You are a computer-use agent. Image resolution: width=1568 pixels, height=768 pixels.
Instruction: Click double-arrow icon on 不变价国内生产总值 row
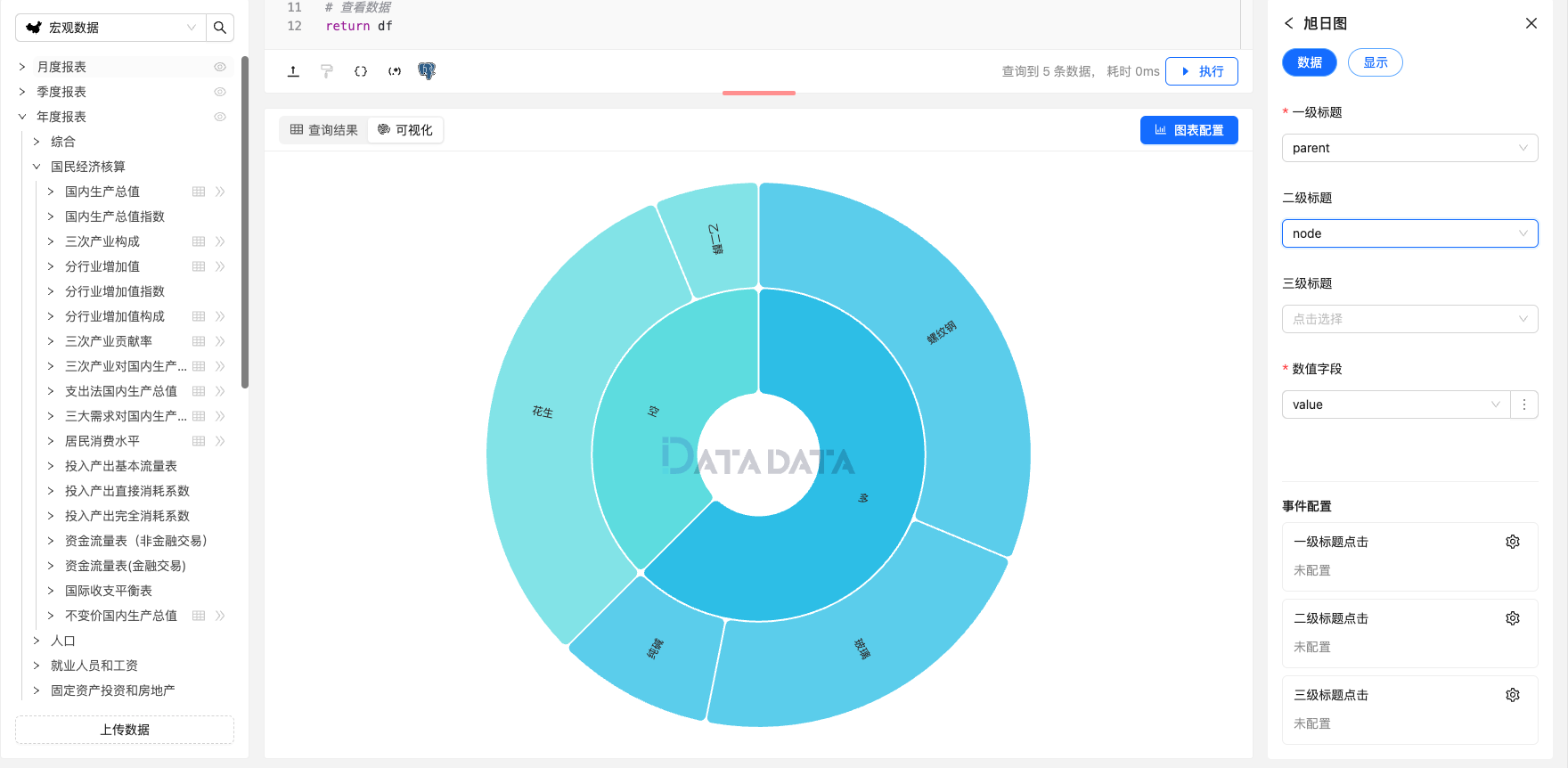[220, 616]
